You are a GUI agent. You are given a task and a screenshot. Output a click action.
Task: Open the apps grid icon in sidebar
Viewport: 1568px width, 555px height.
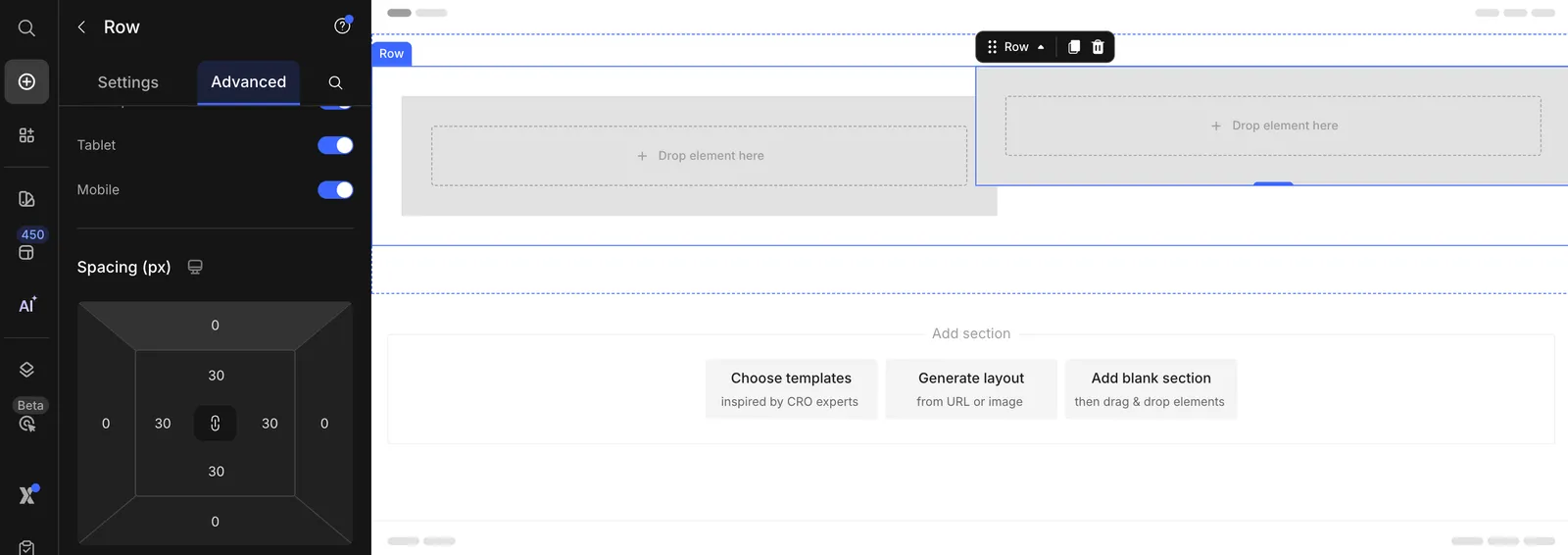(x=26, y=135)
